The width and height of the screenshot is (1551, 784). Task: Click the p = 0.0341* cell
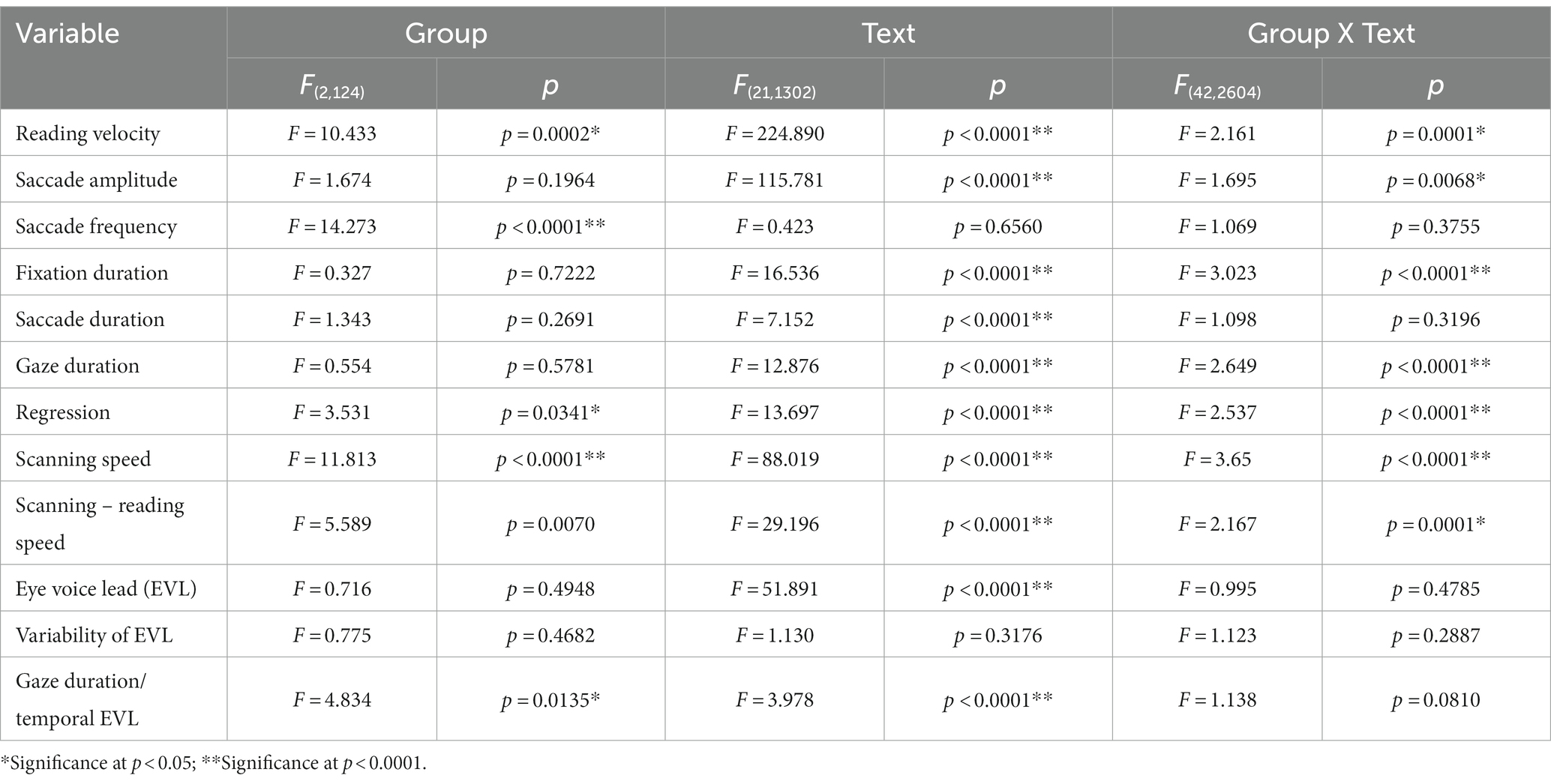point(551,412)
